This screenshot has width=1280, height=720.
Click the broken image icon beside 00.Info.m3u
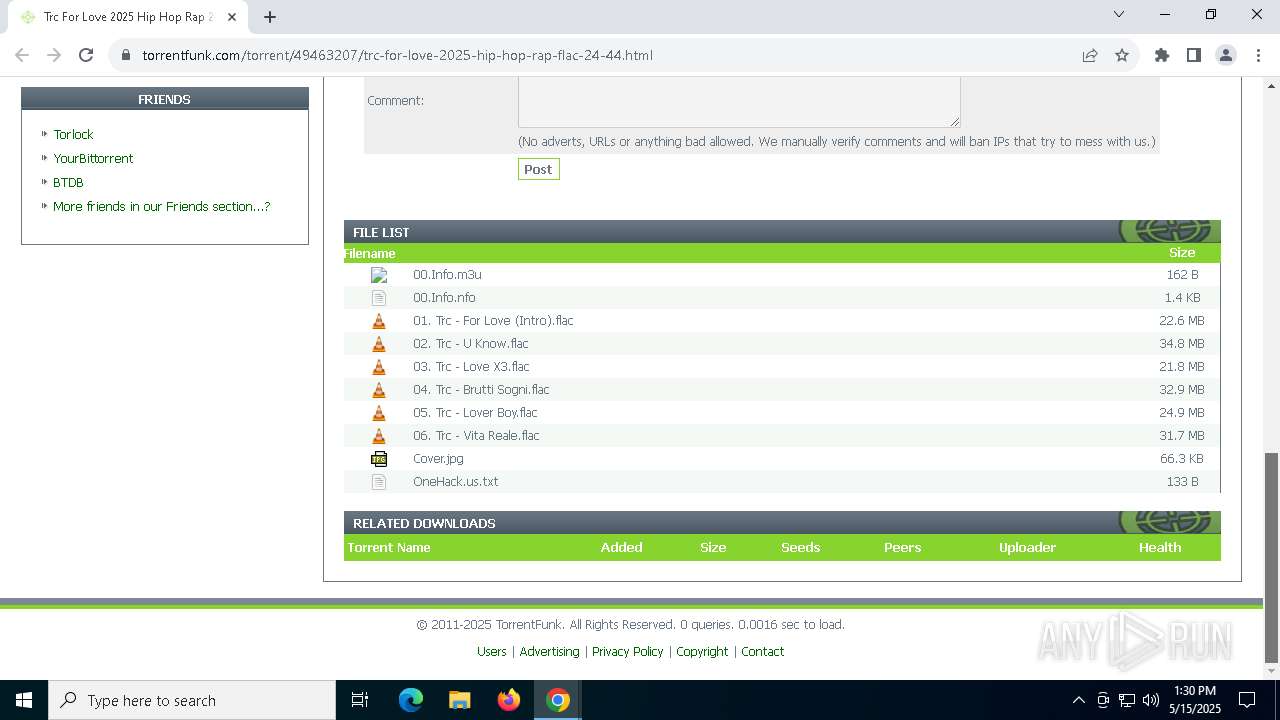pos(379,275)
